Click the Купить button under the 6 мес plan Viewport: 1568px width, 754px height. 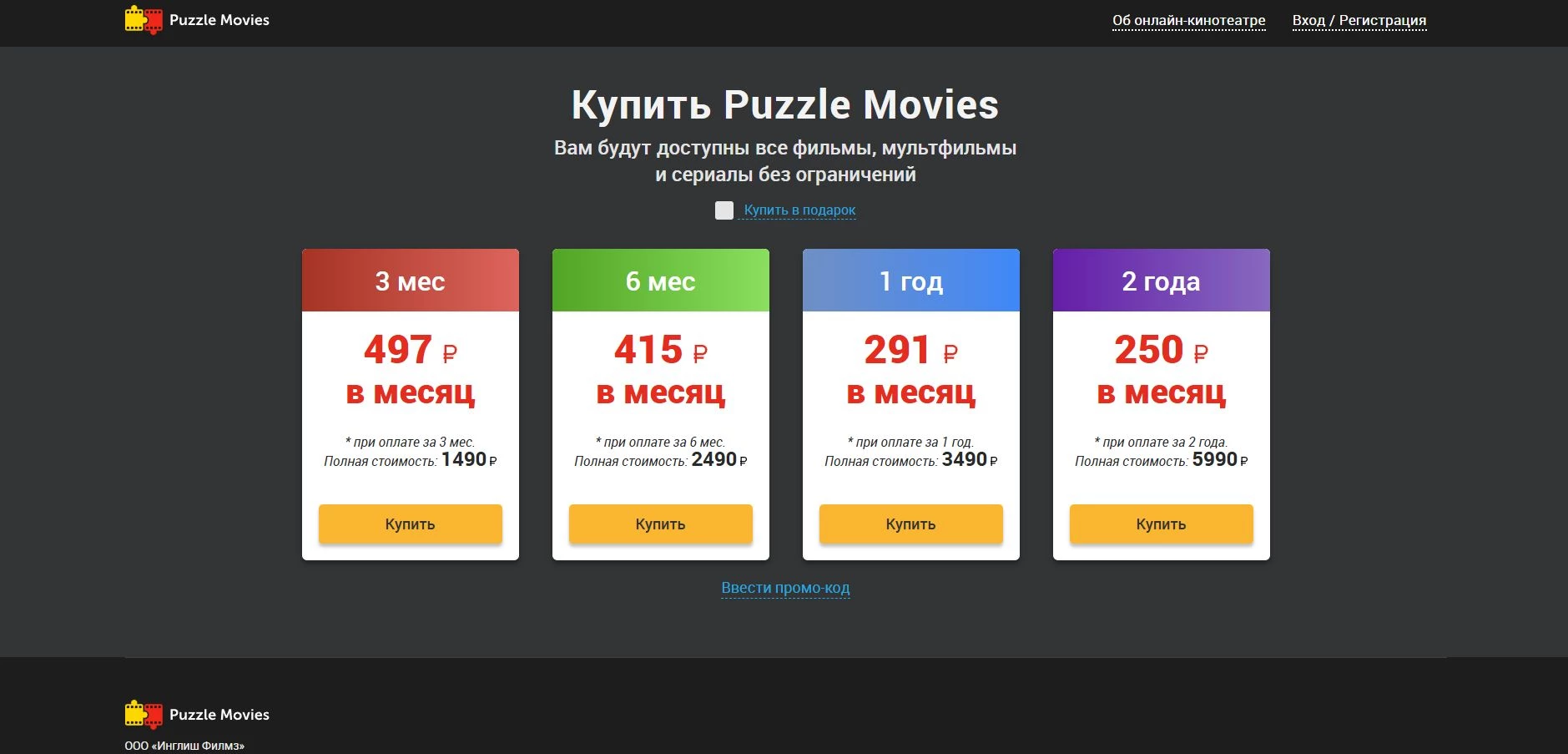(x=660, y=524)
